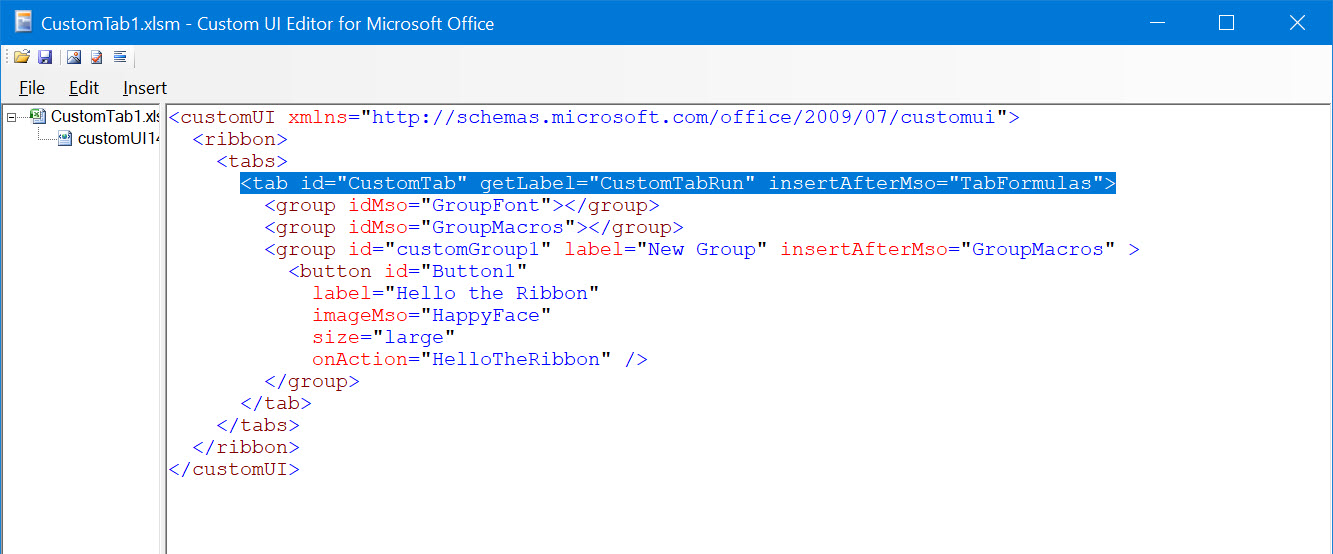Click the Insert Icons picture button
The image size is (1333, 554).
74,57
